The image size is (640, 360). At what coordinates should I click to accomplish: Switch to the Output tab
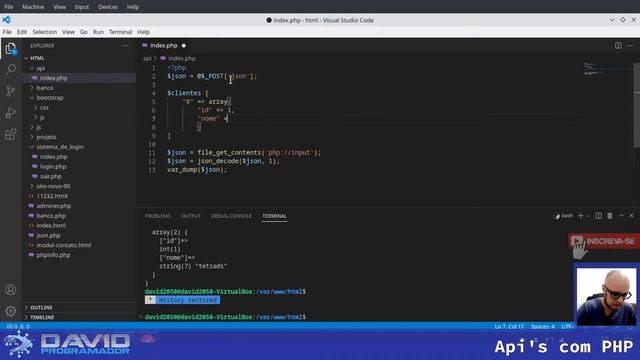pos(191,216)
